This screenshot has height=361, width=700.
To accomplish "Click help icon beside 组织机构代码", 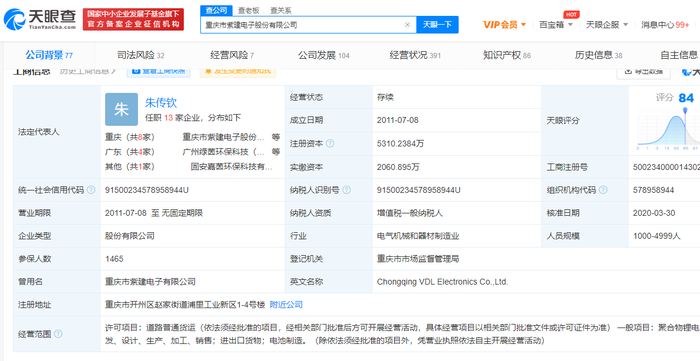I will [x=603, y=190].
